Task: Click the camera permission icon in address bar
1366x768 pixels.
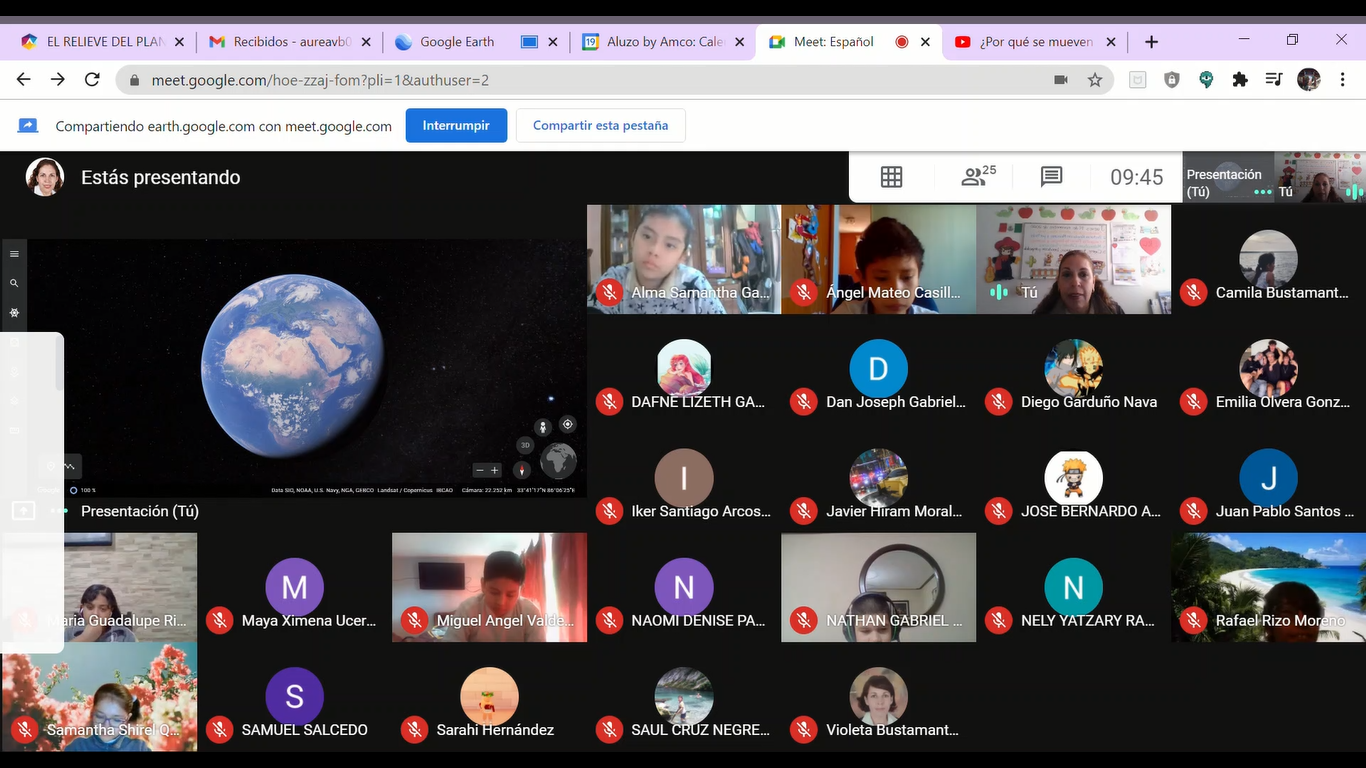Action: [x=1061, y=80]
